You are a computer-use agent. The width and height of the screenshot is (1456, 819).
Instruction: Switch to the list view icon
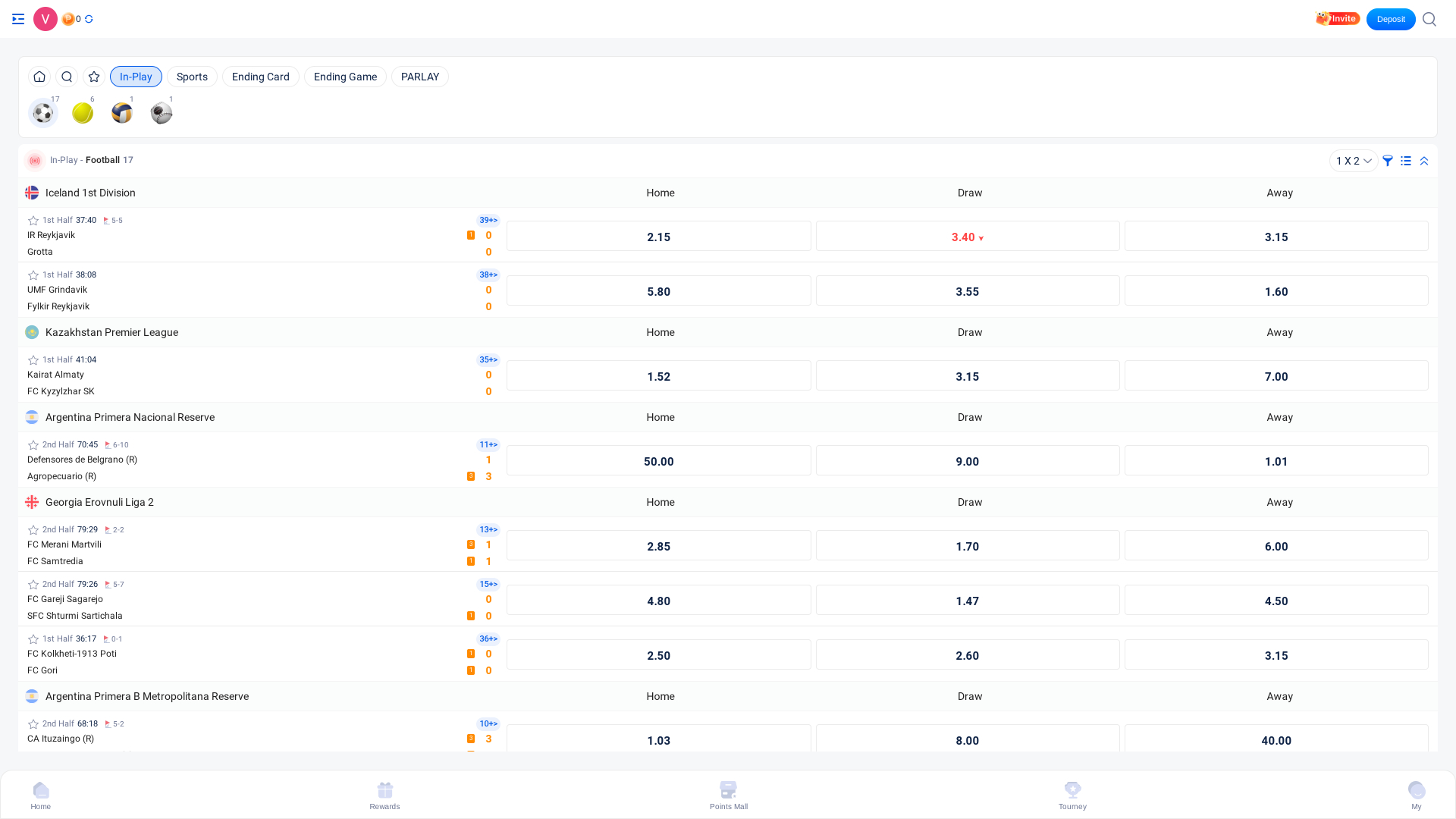click(1406, 161)
